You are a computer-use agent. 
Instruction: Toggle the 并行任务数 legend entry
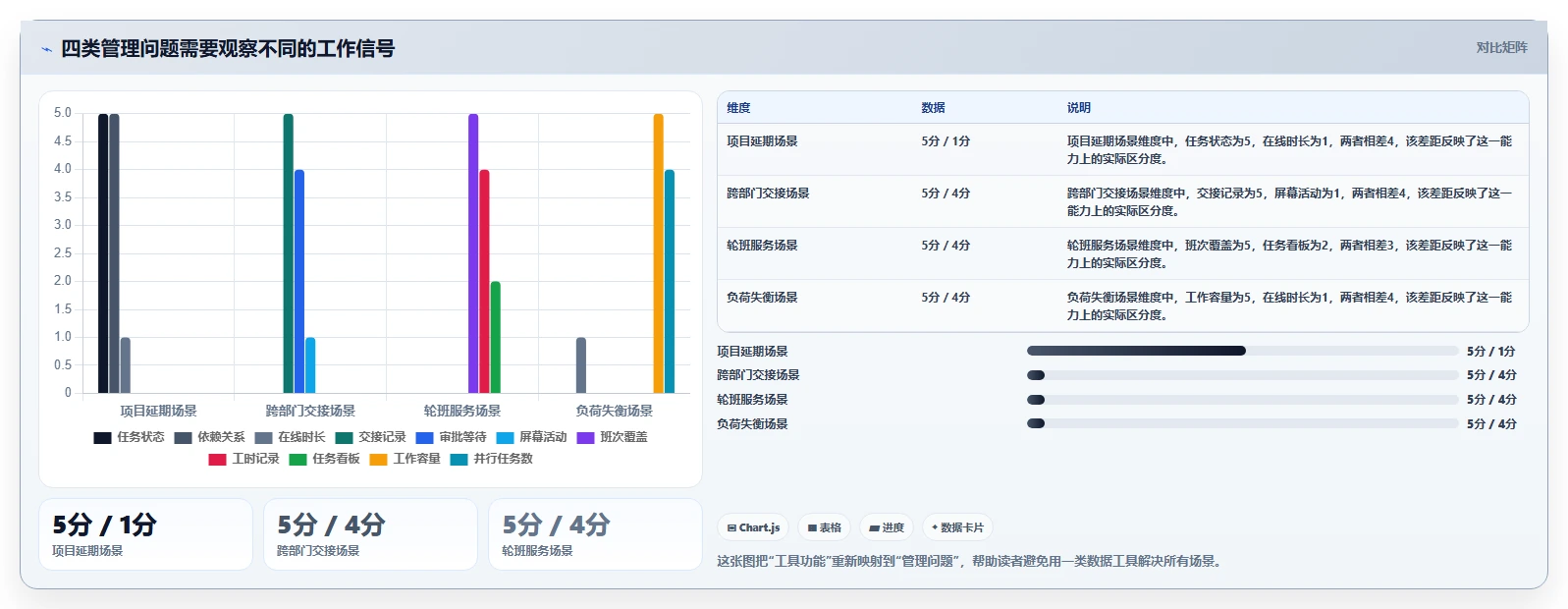491,459
